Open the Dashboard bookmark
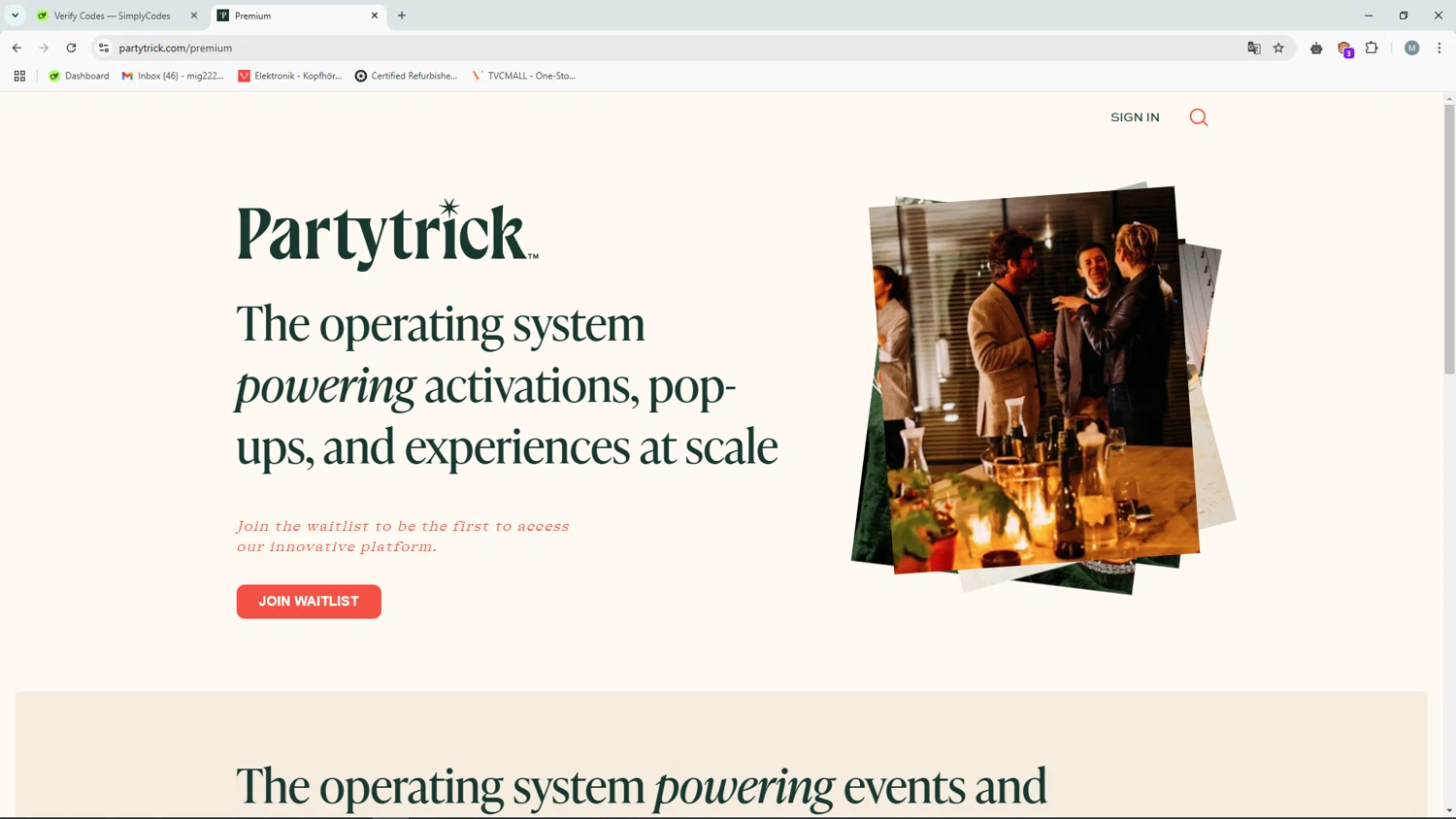The height and width of the screenshot is (819, 1456). coord(79,76)
